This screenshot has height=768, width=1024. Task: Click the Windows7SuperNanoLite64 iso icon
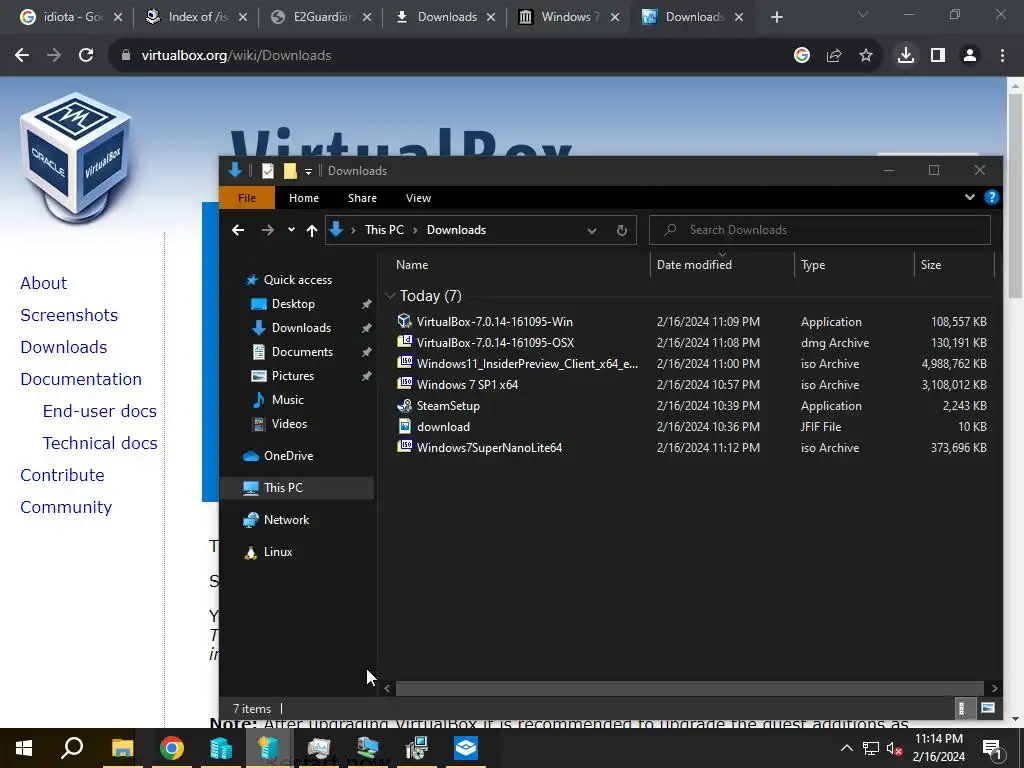(x=405, y=447)
